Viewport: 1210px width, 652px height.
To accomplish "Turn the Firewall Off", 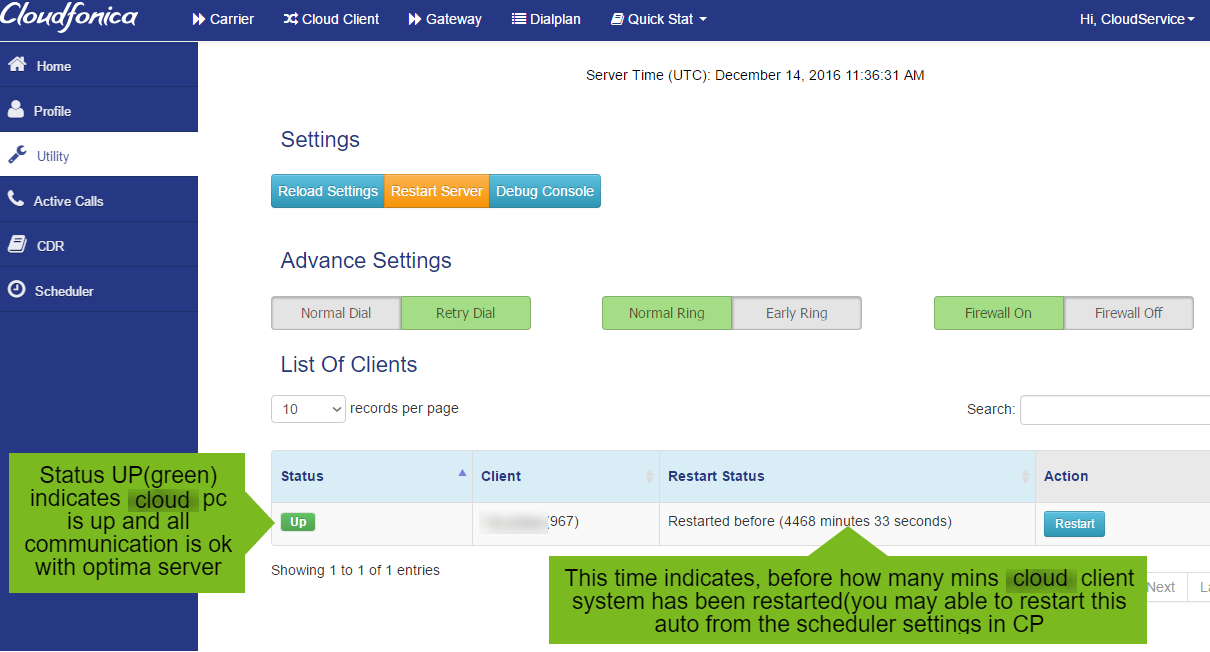I will [x=1128, y=313].
